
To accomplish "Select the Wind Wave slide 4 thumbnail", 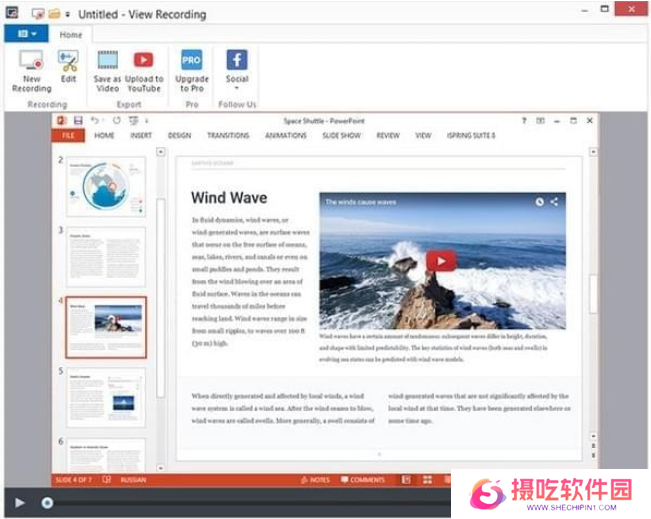I will click(x=106, y=327).
